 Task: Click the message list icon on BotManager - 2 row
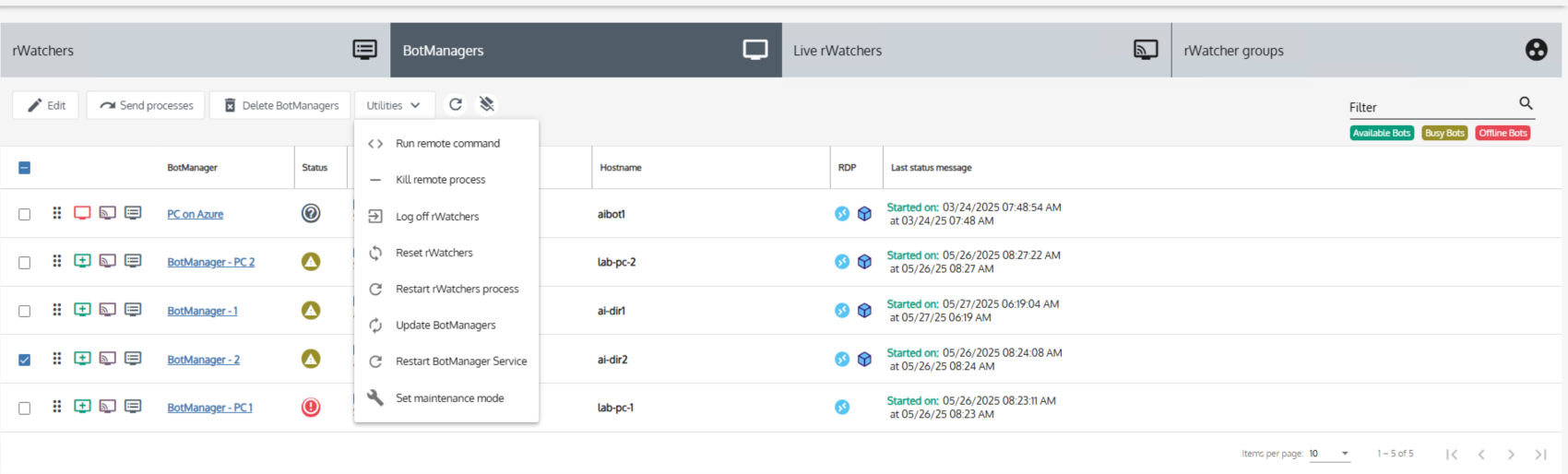tap(133, 359)
